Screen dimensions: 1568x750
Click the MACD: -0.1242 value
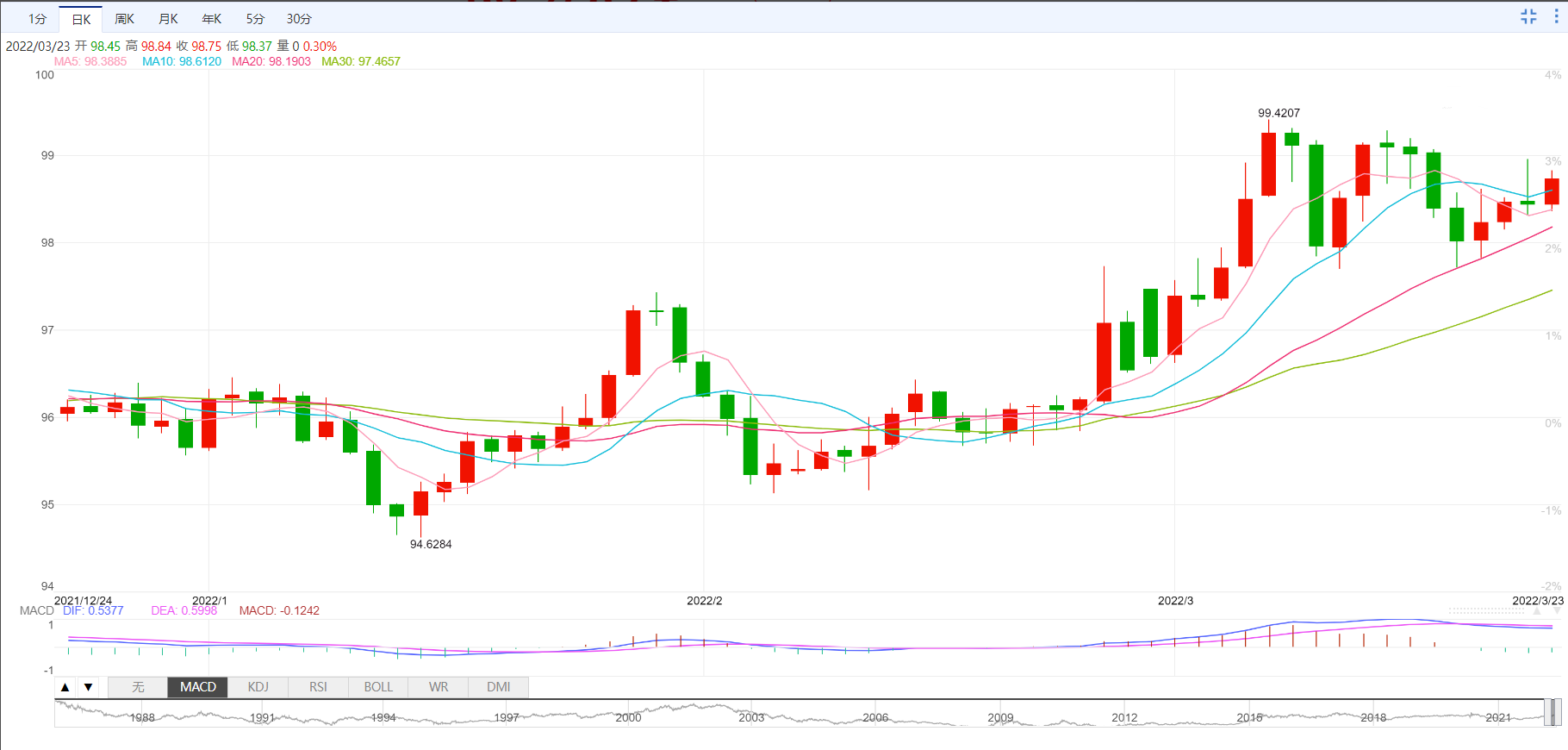coord(279,610)
